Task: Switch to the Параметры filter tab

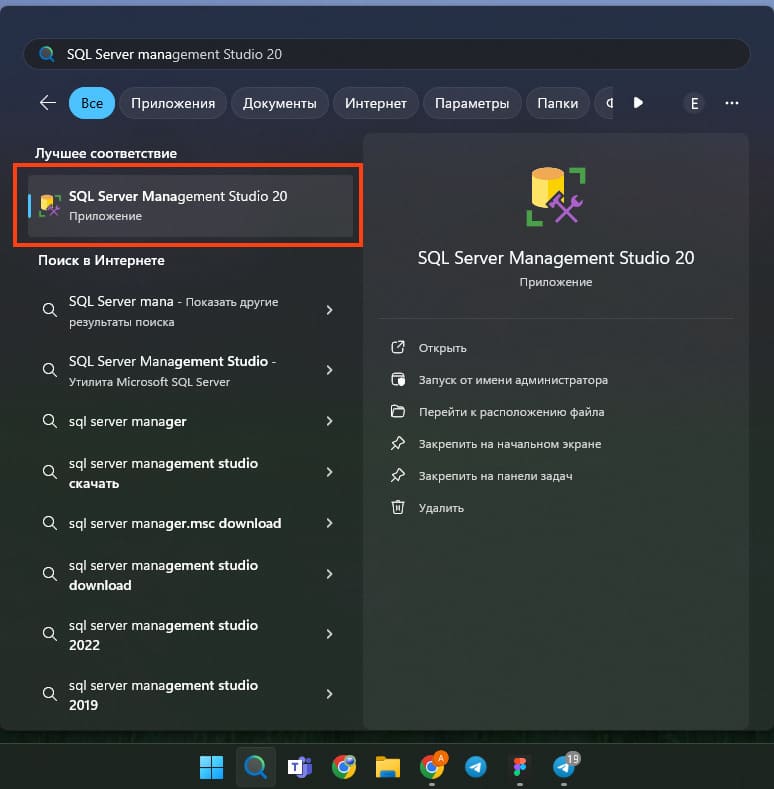Action: click(472, 103)
